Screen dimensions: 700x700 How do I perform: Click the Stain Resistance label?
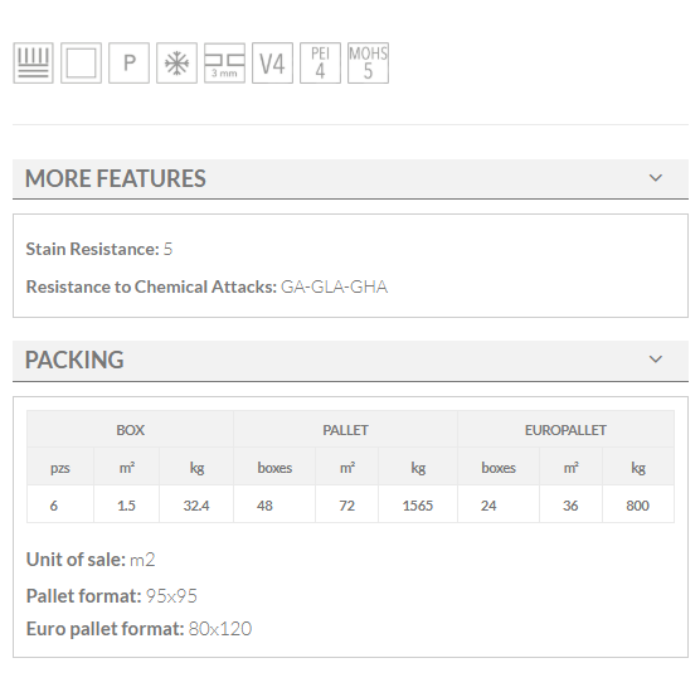pos(92,249)
